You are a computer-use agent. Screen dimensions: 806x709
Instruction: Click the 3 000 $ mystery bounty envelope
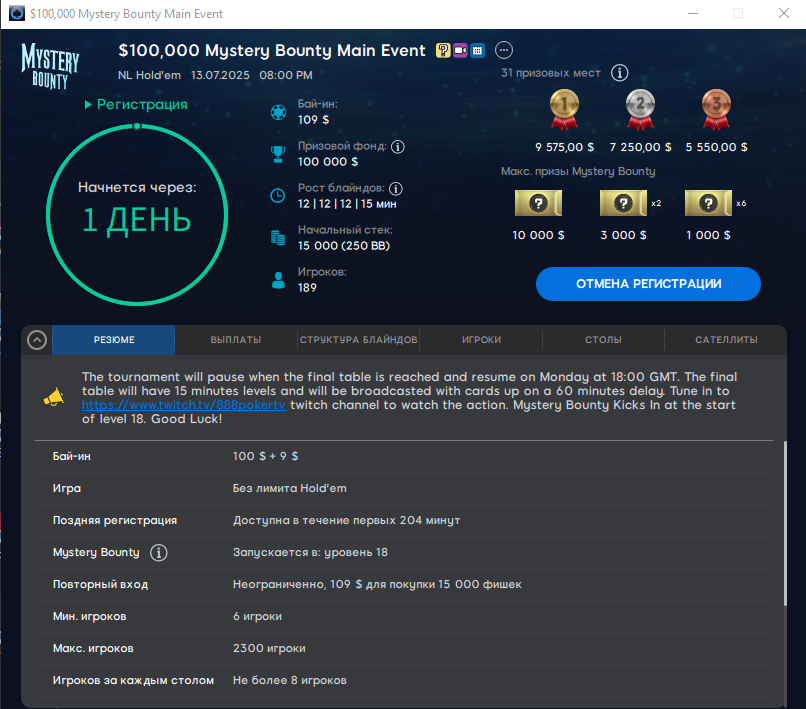point(623,203)
